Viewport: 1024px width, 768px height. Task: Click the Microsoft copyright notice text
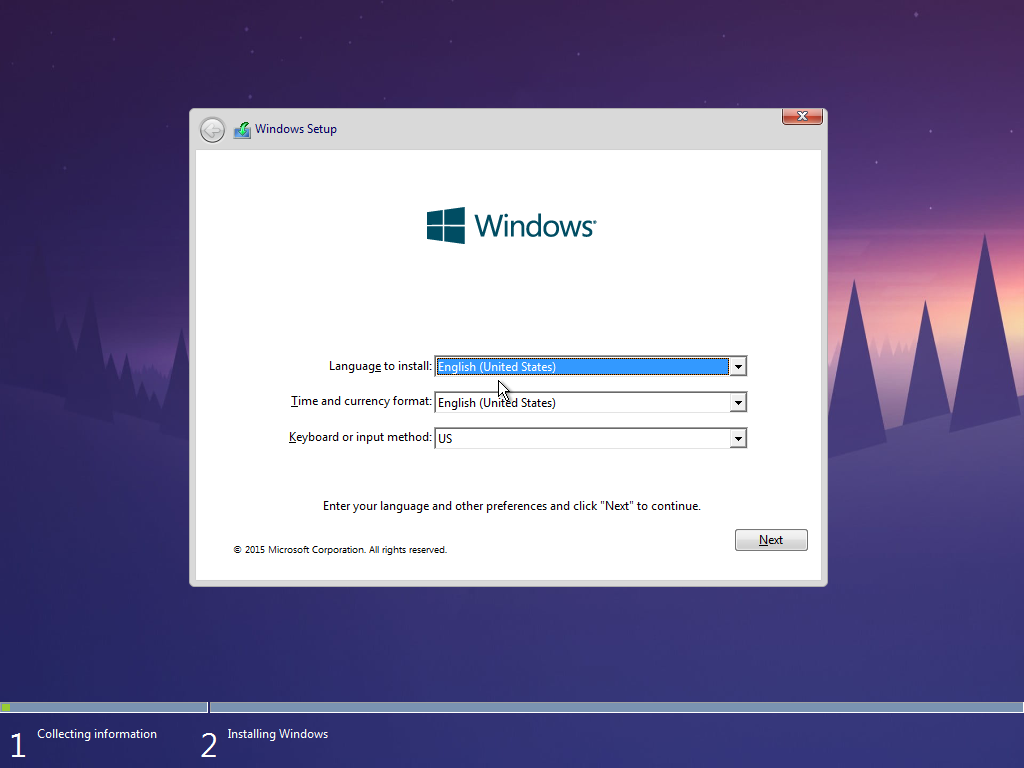coord(340,550)
